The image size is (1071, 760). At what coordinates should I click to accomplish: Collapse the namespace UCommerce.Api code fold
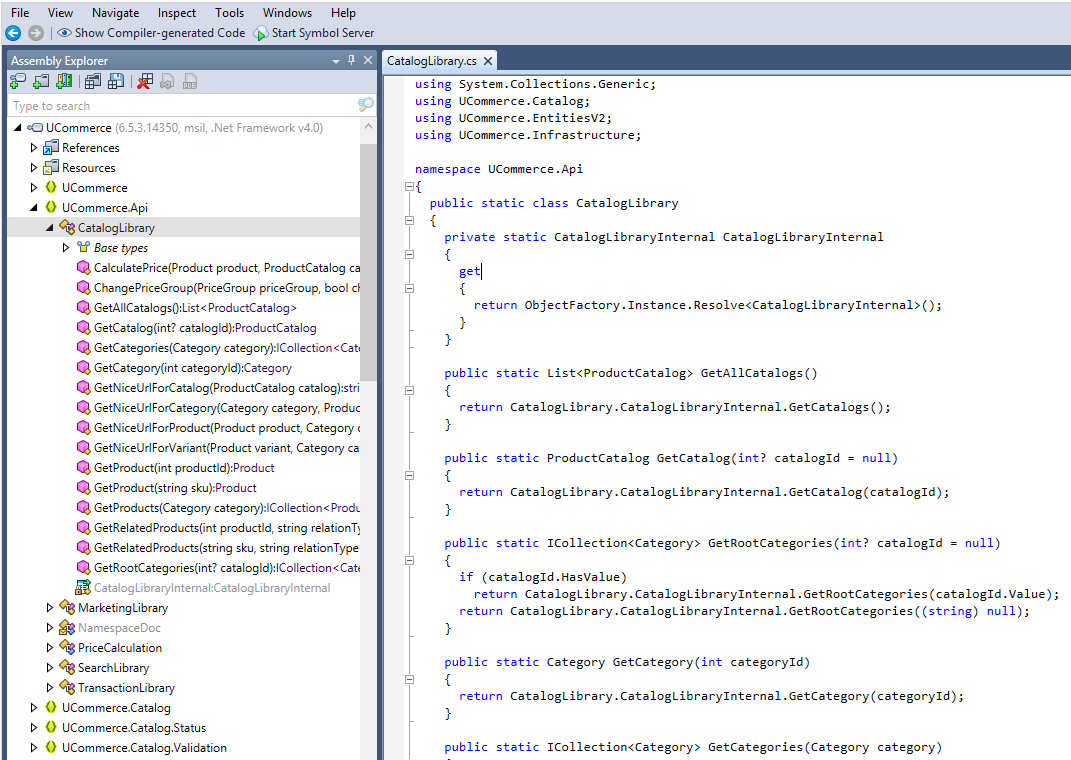409,187
